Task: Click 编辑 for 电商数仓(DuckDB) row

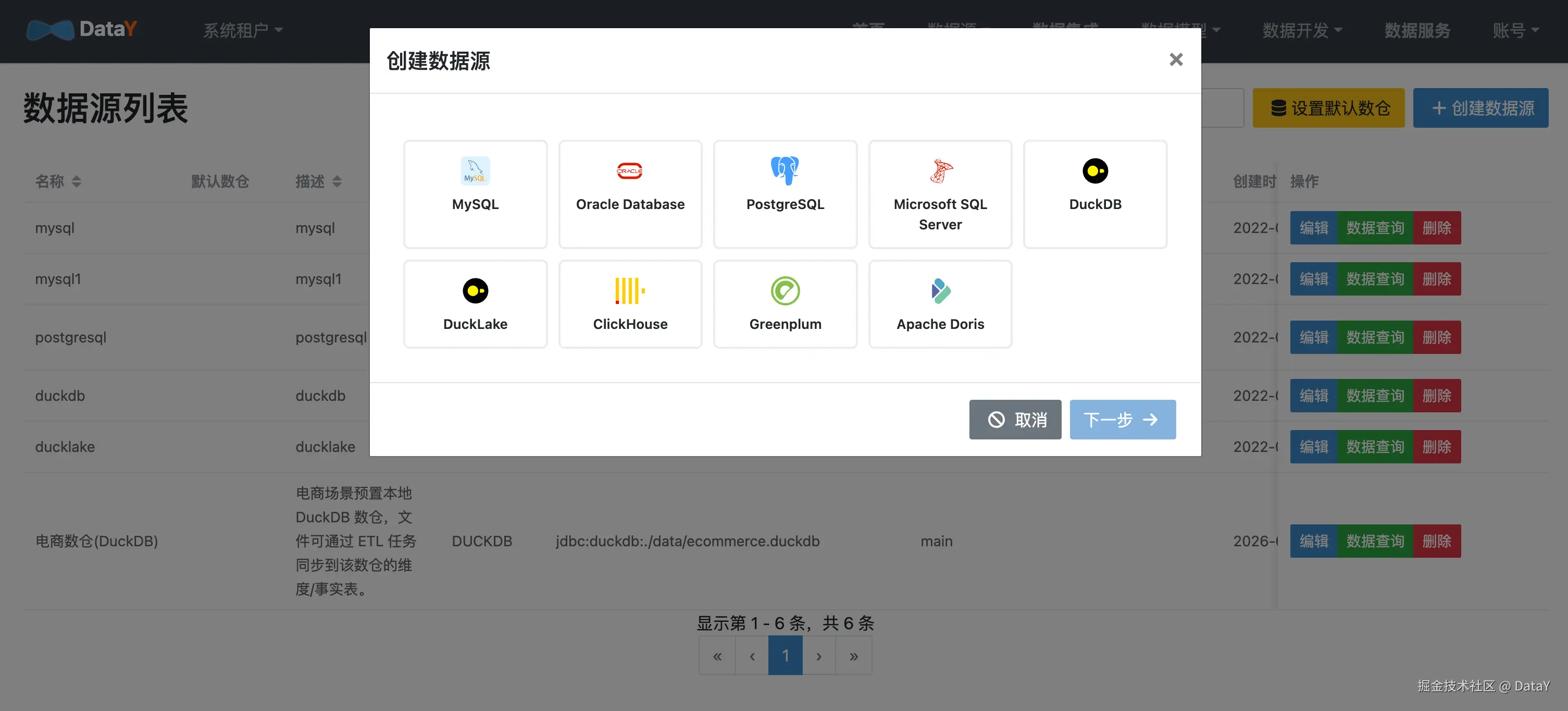Action: coord(1313,541)
